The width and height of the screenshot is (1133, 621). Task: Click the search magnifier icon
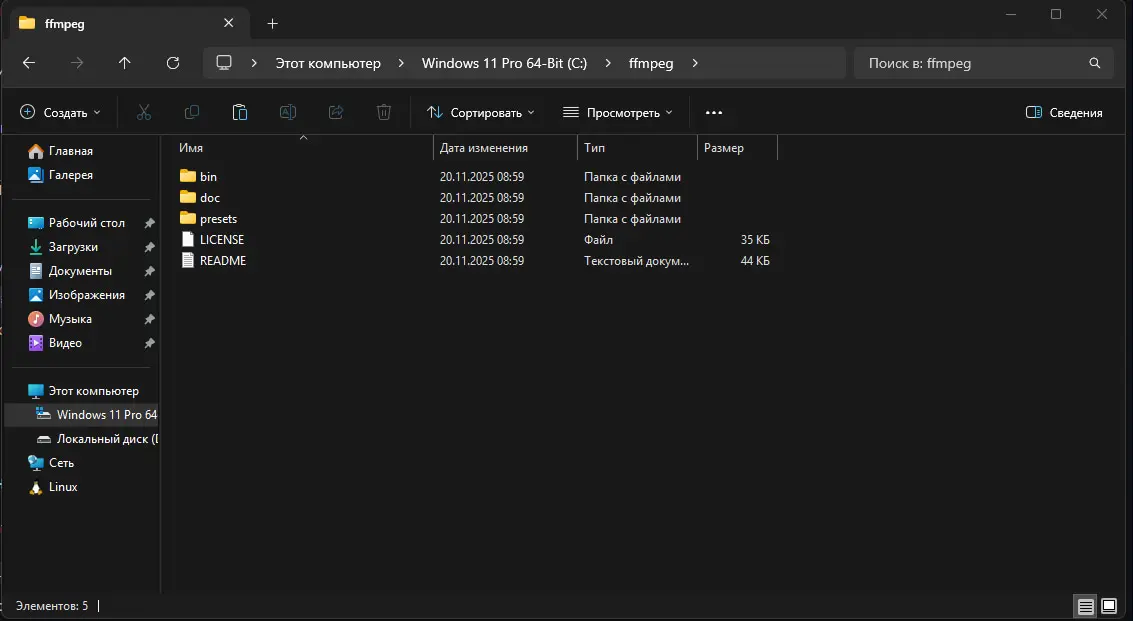click(x=1095, y=64)
